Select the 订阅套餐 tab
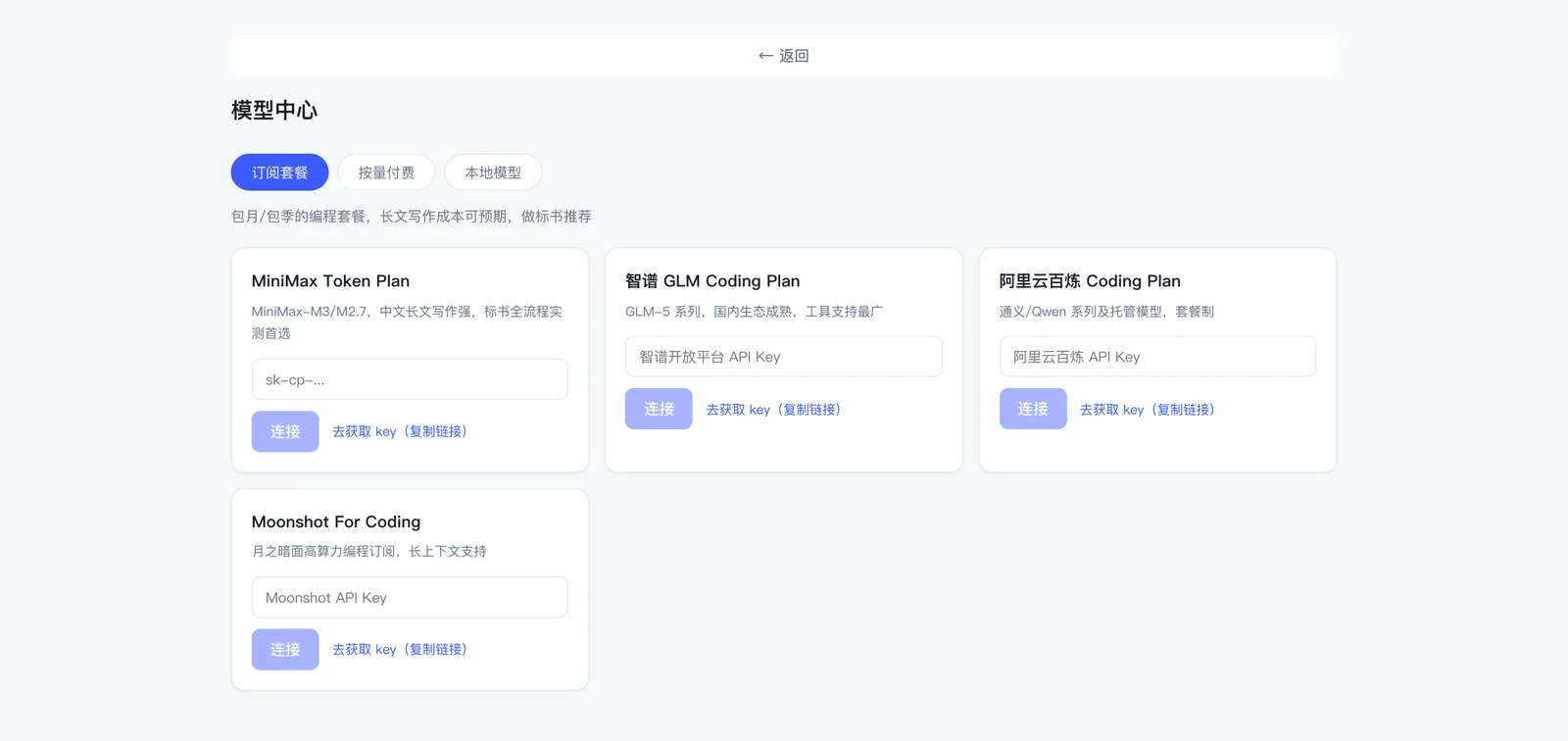1568x741 pixels. 280,173
